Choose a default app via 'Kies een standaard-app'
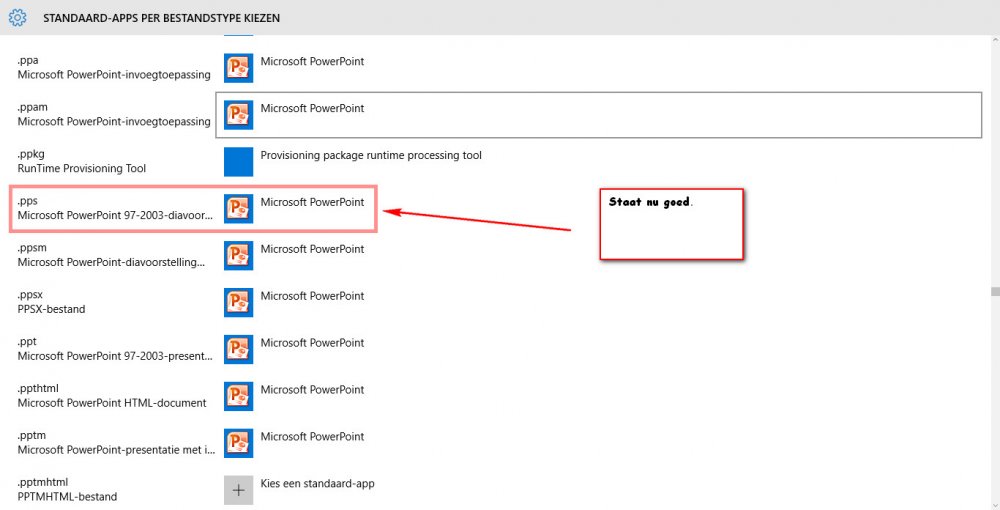1000x510 pixels. coord(317,484)
